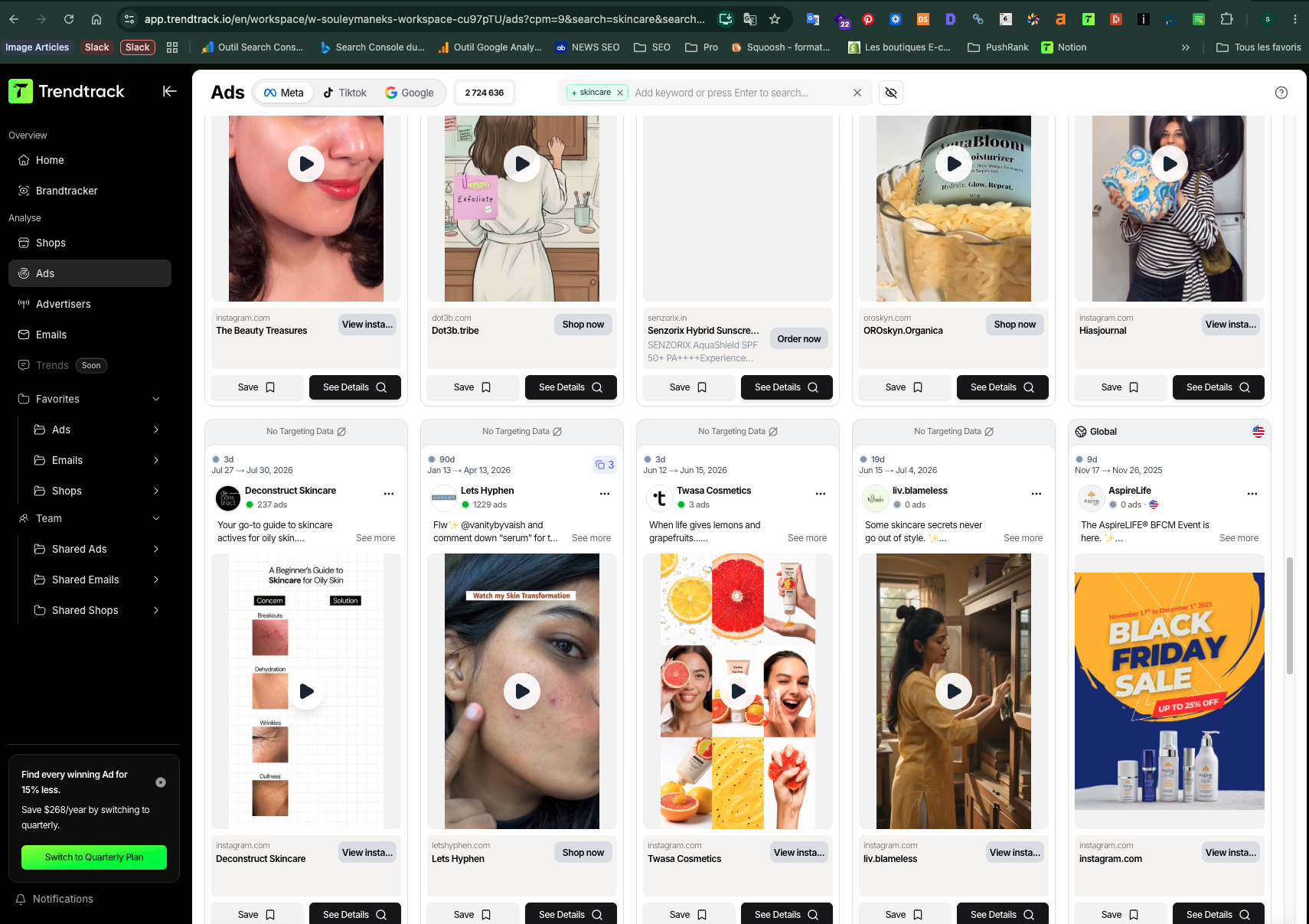The width and height of the screenshot is (1309, 924).
Task: Play The Beauty Treasures video ad
Action: coord(306,164)
